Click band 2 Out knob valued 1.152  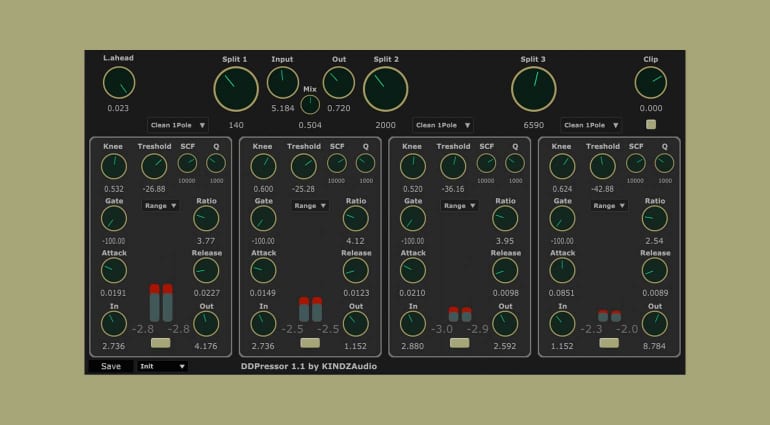356,324
